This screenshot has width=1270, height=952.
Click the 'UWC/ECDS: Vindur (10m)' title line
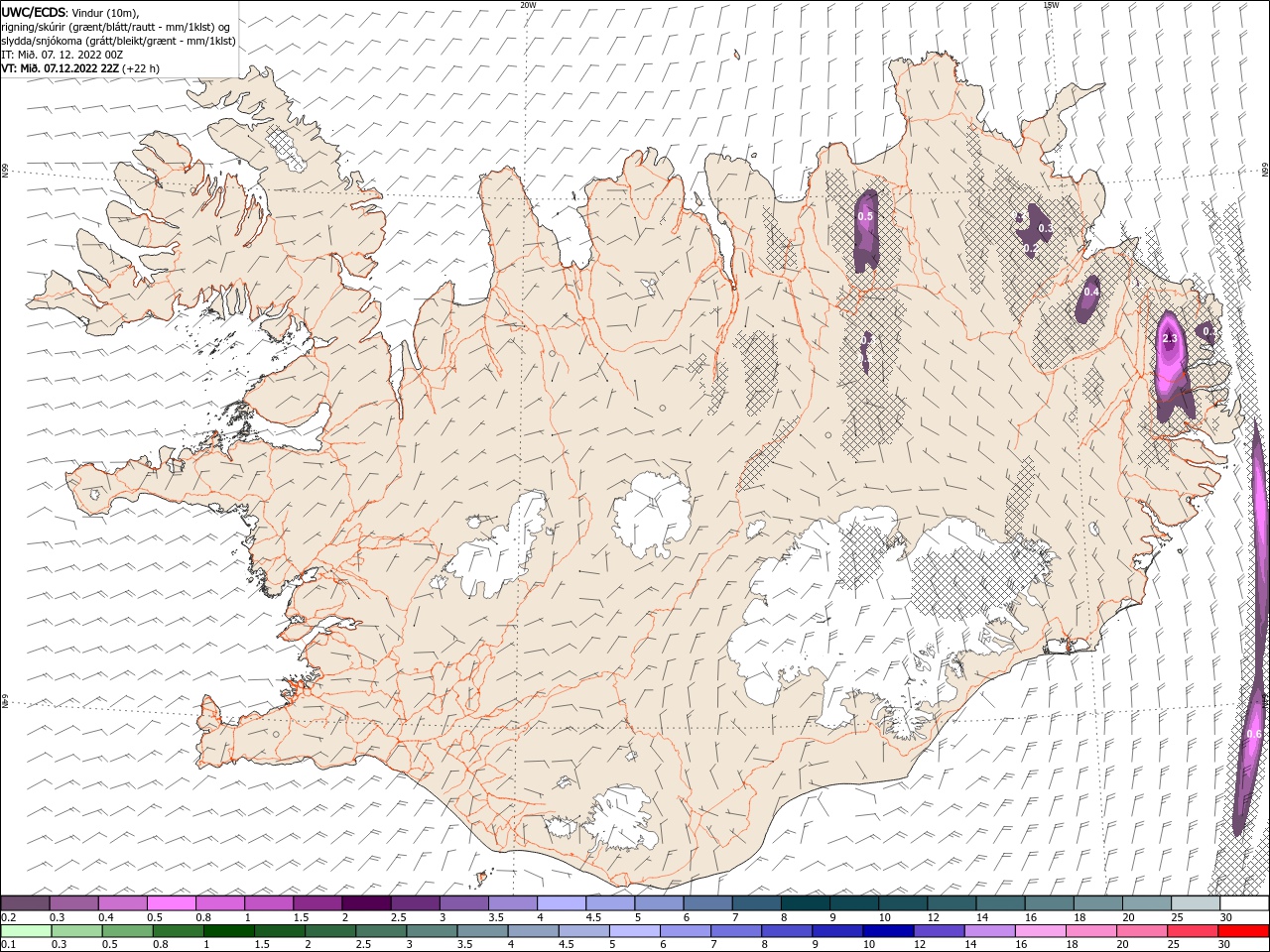[x=70, y=12]
